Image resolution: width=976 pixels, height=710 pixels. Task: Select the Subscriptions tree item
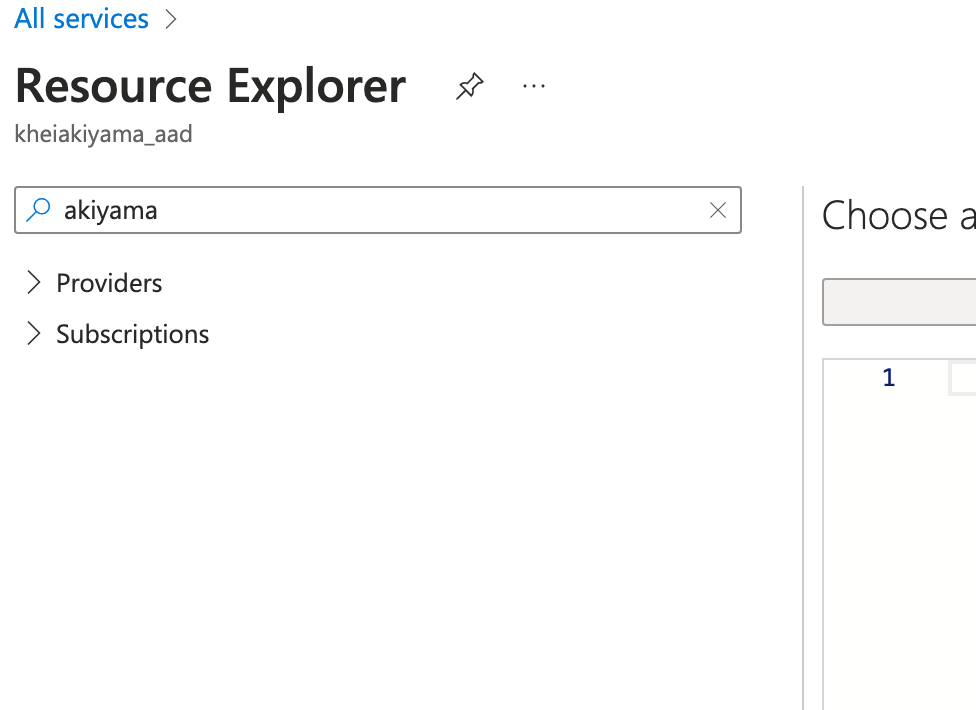tap(133, 334)
